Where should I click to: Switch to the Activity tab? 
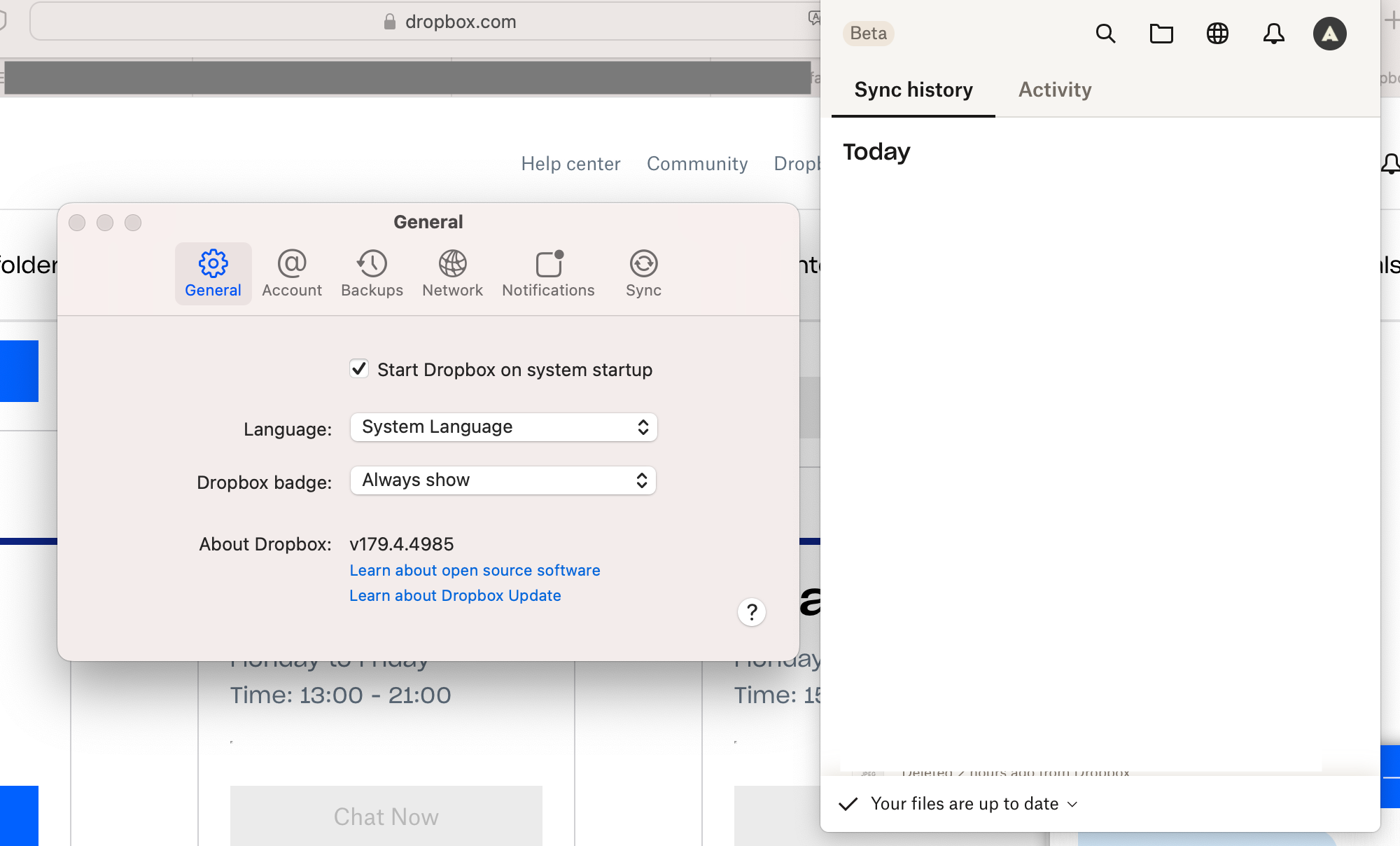pyautogui.click(x=1055, y=90)
